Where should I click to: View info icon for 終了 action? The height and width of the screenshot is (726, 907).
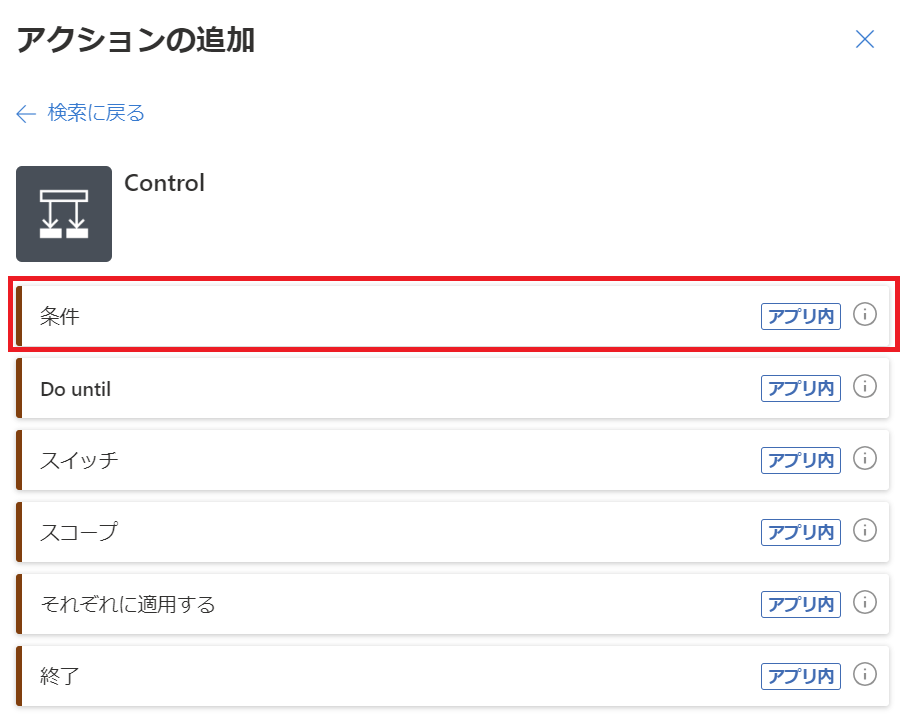pyautogui.click(x=865, y=675)
